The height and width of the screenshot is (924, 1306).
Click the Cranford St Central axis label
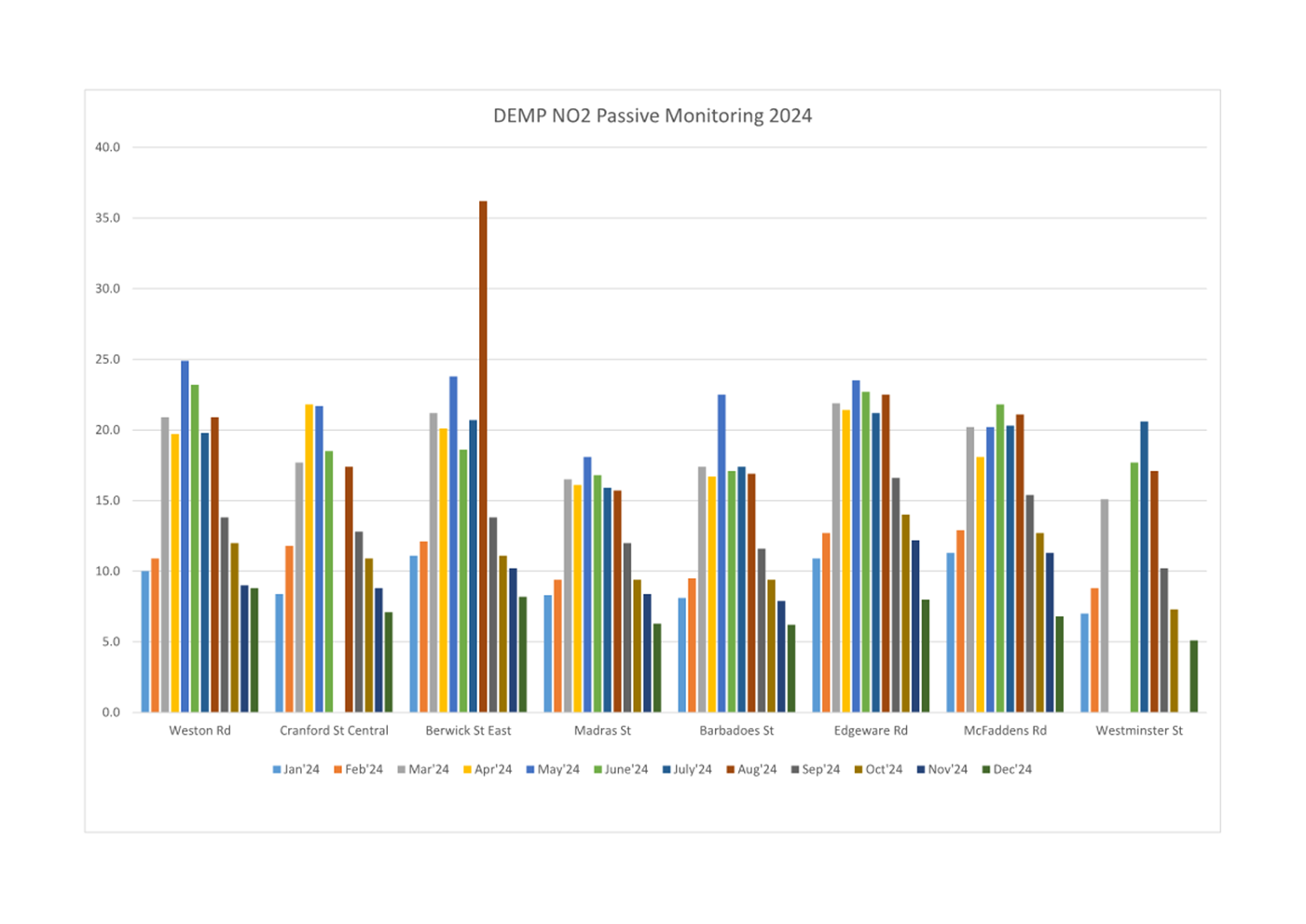[334, 730]
